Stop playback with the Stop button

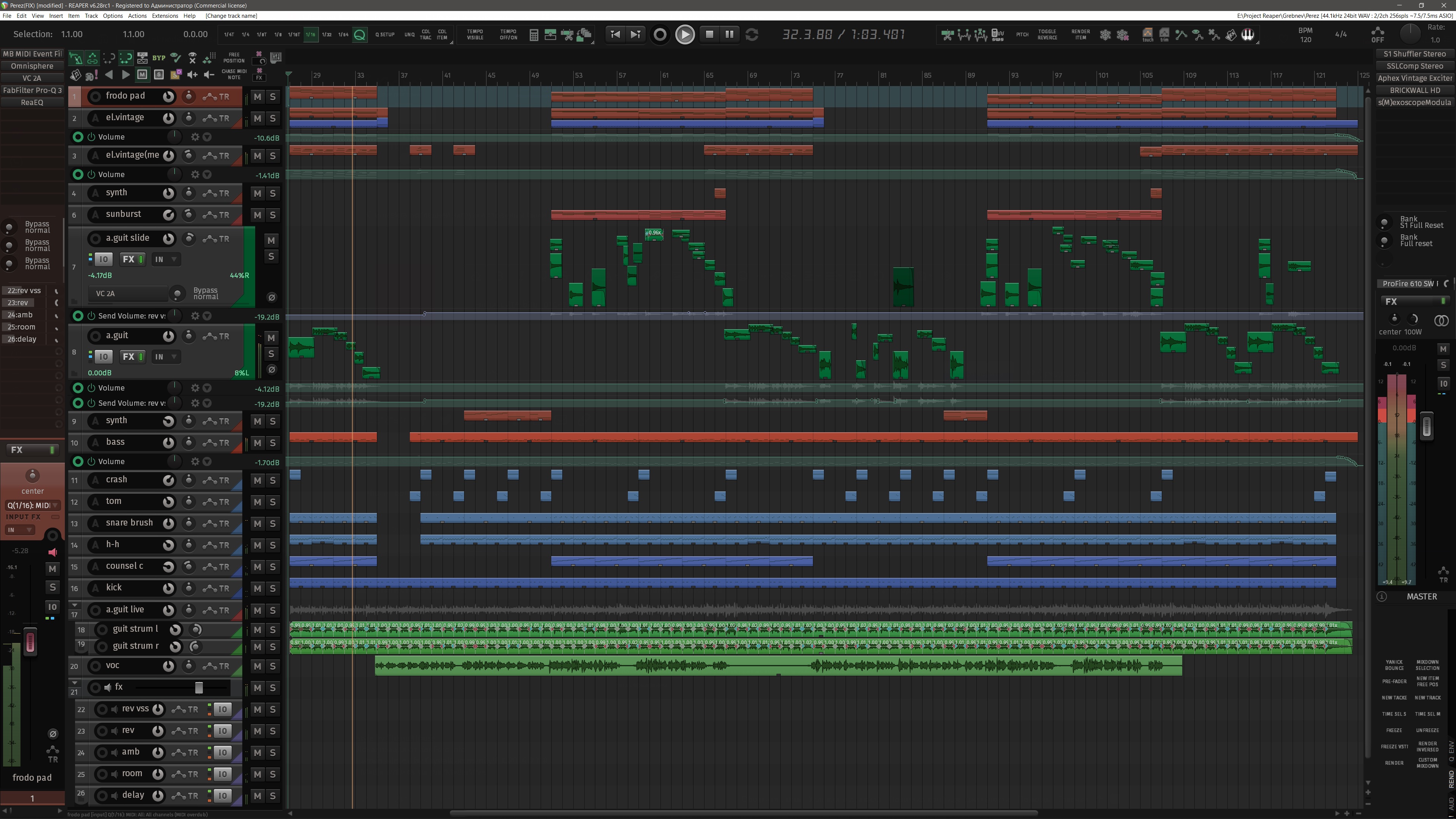pos(709,34)
